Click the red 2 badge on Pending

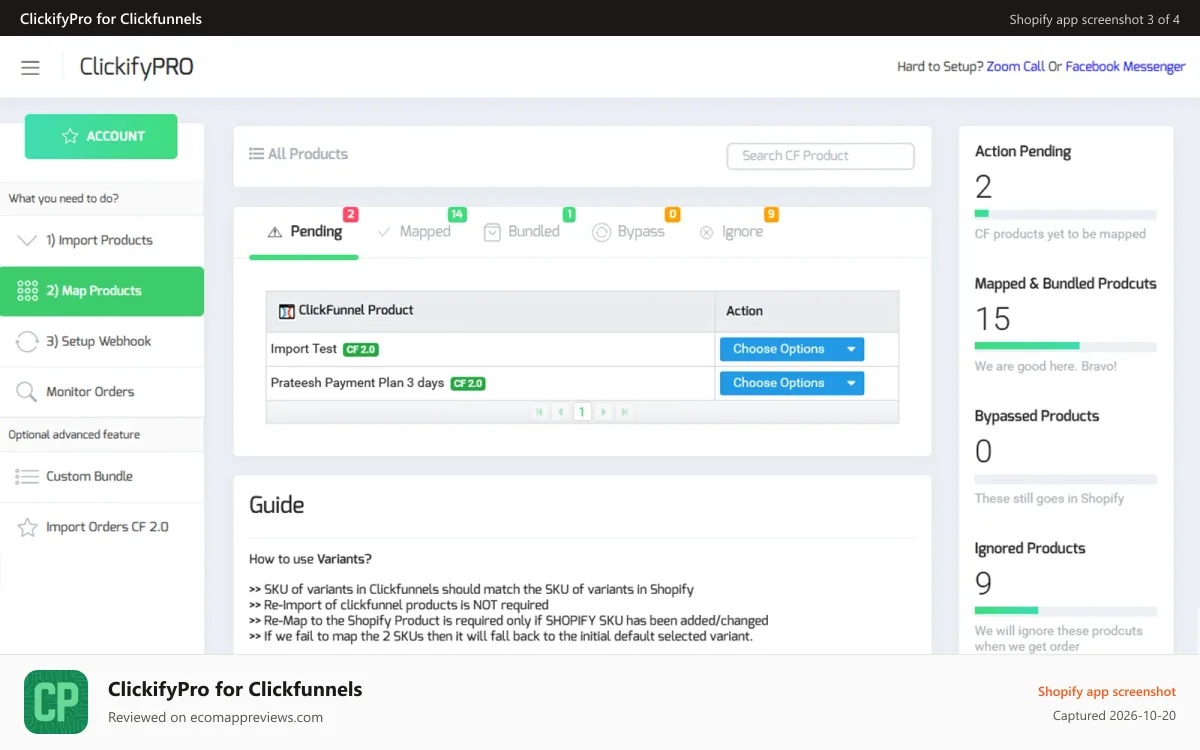tap(350, 214)
